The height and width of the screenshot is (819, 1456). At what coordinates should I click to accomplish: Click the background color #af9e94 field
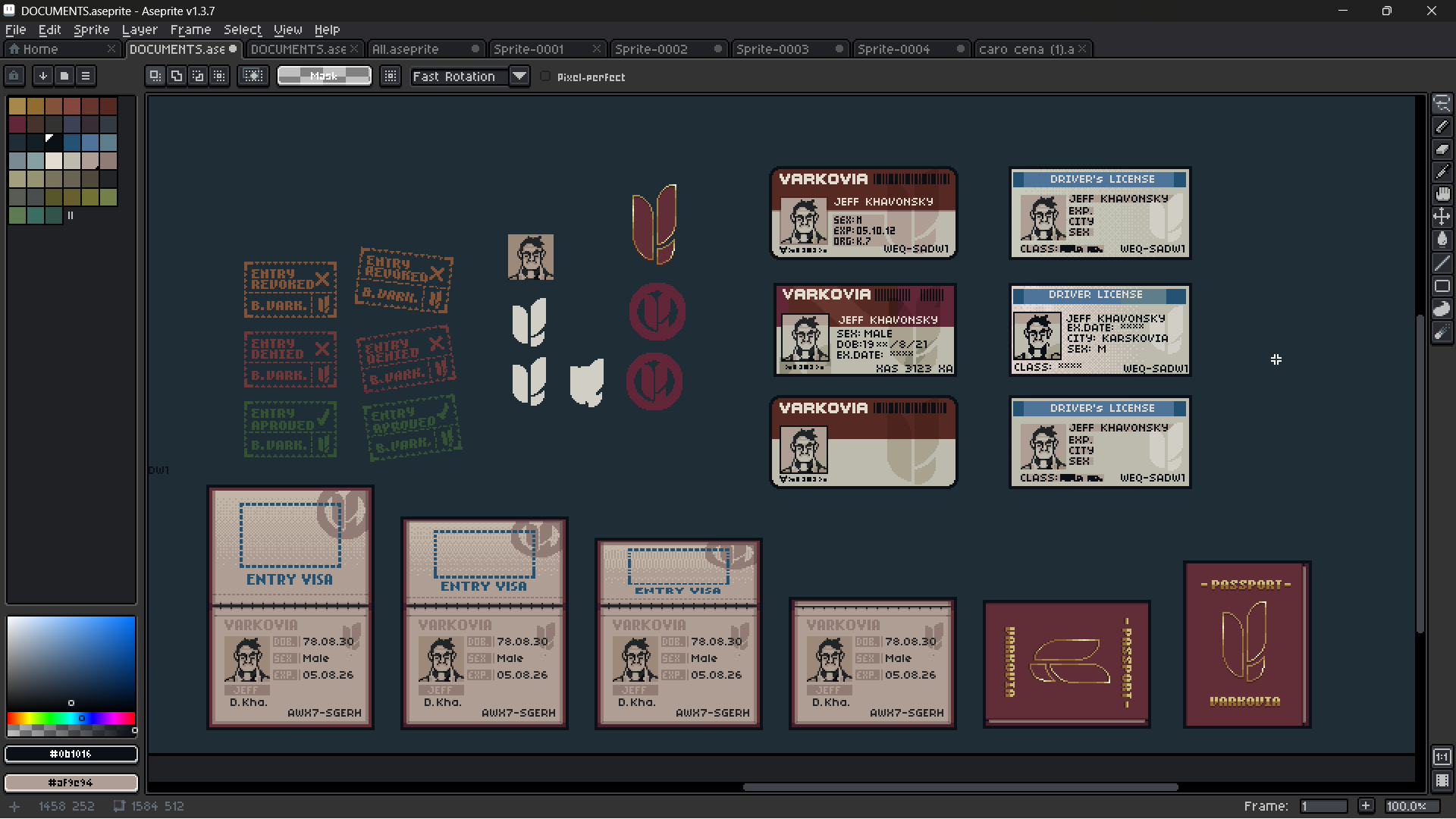pyautogui.click(x=71, y=782)
